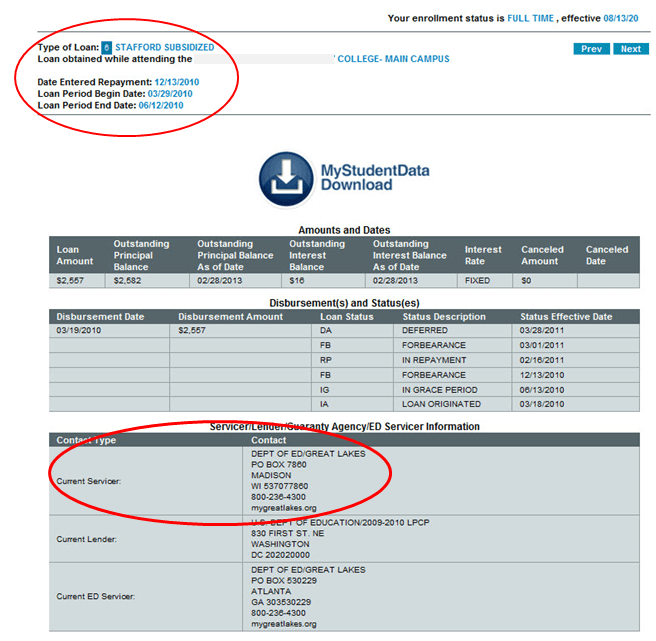Click the IA loan status code

click(324, 404)
